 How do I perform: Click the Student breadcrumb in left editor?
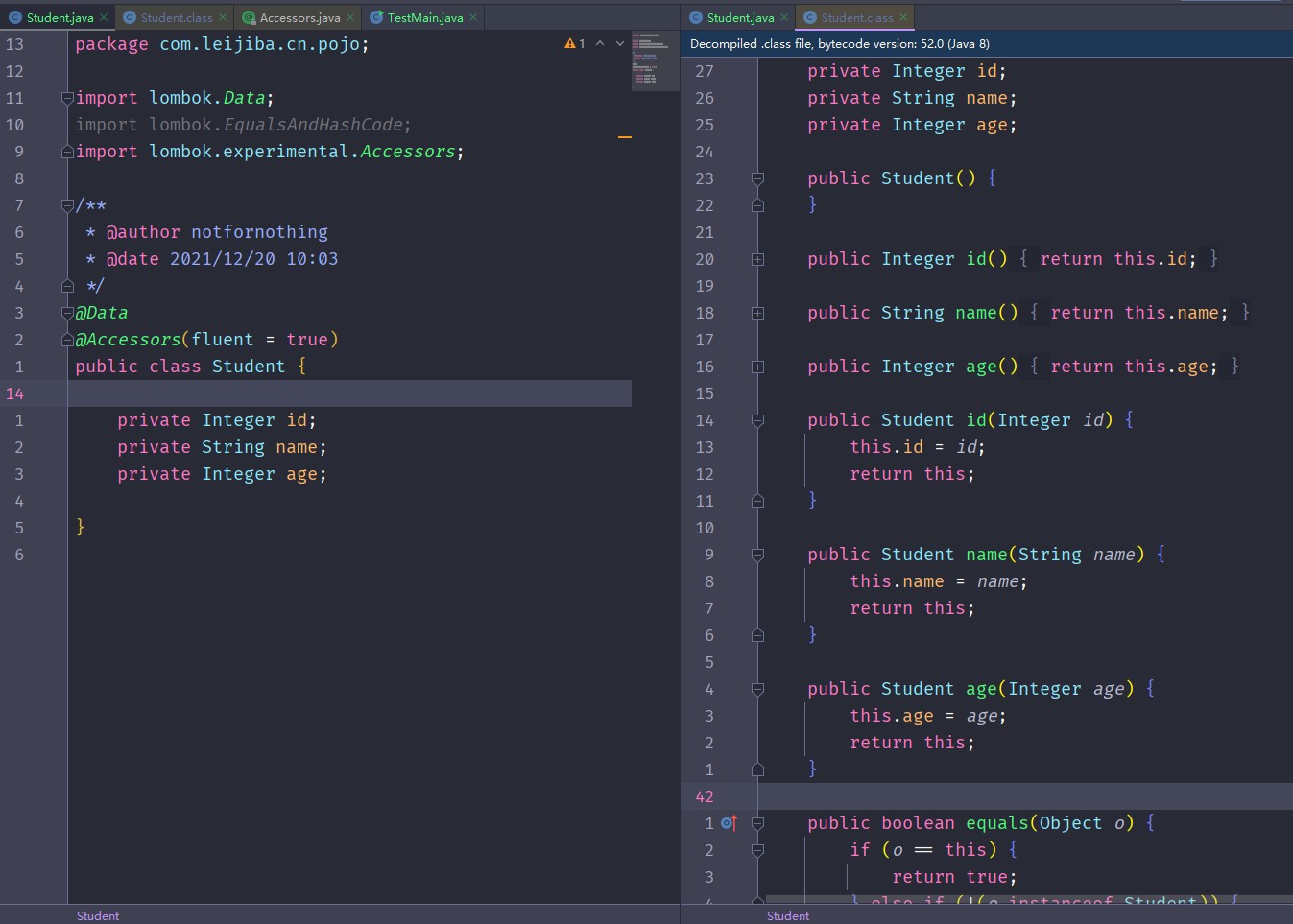pos(98,915)
